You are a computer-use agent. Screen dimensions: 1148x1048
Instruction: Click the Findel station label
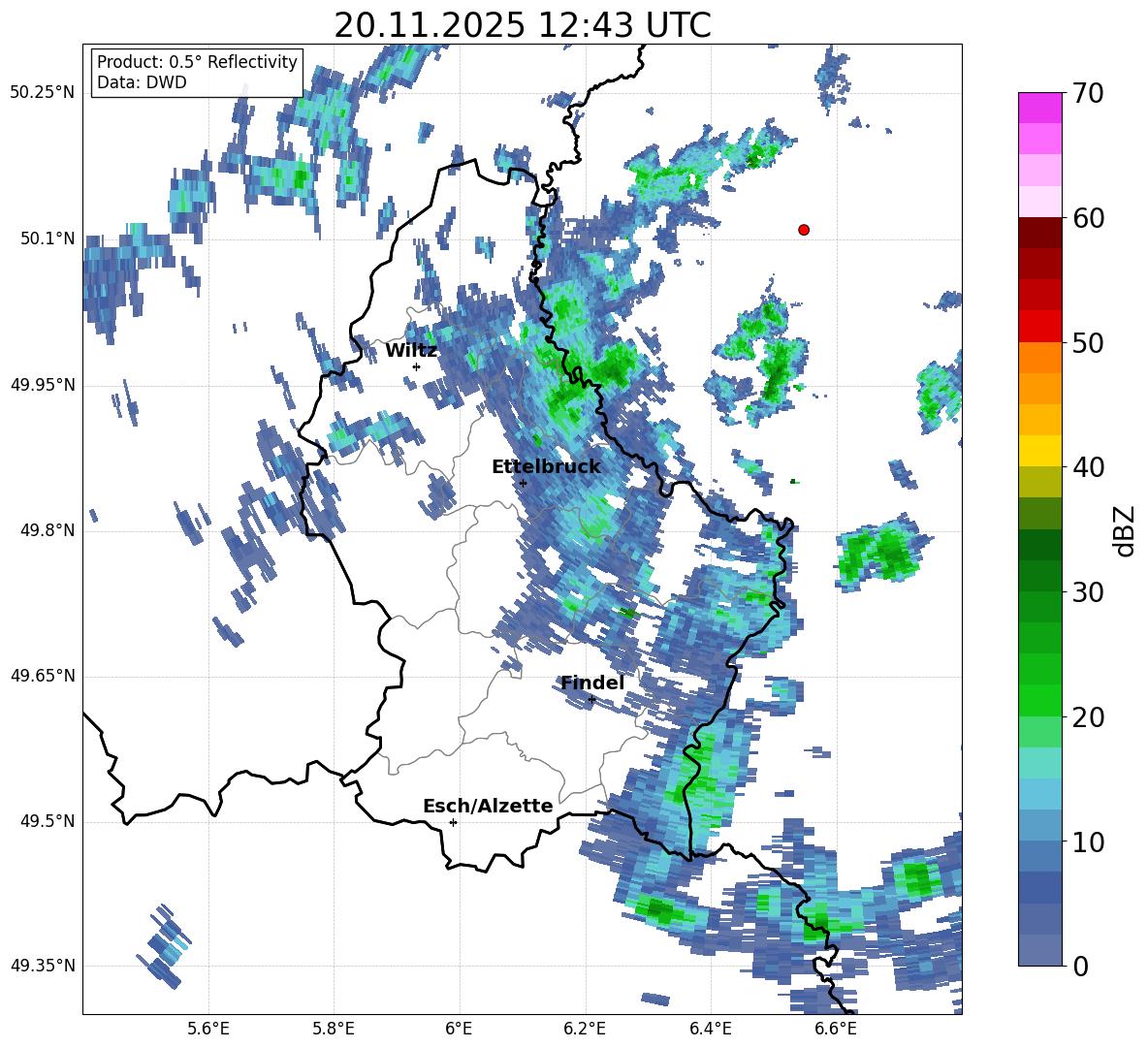[x=592, y=683]
